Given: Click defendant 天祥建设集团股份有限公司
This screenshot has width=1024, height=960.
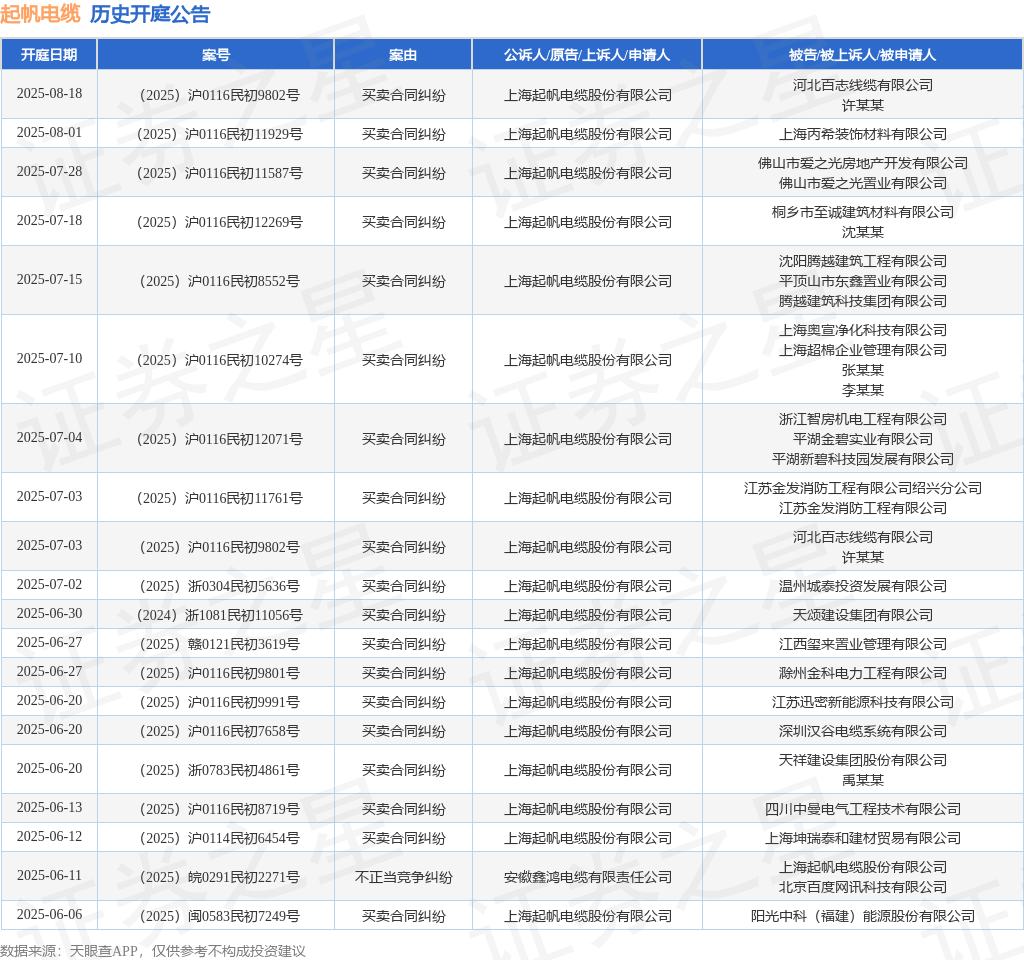Looking at the screenshot, I should 863,760.
